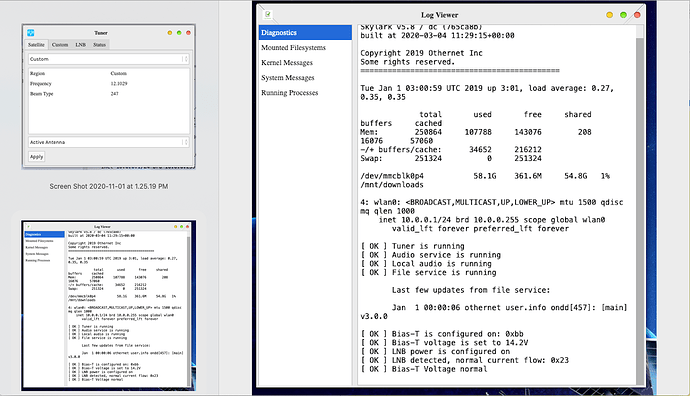Click the Tuner app icon in title bar
Screen dimensions: 690x396
(30, 33)
